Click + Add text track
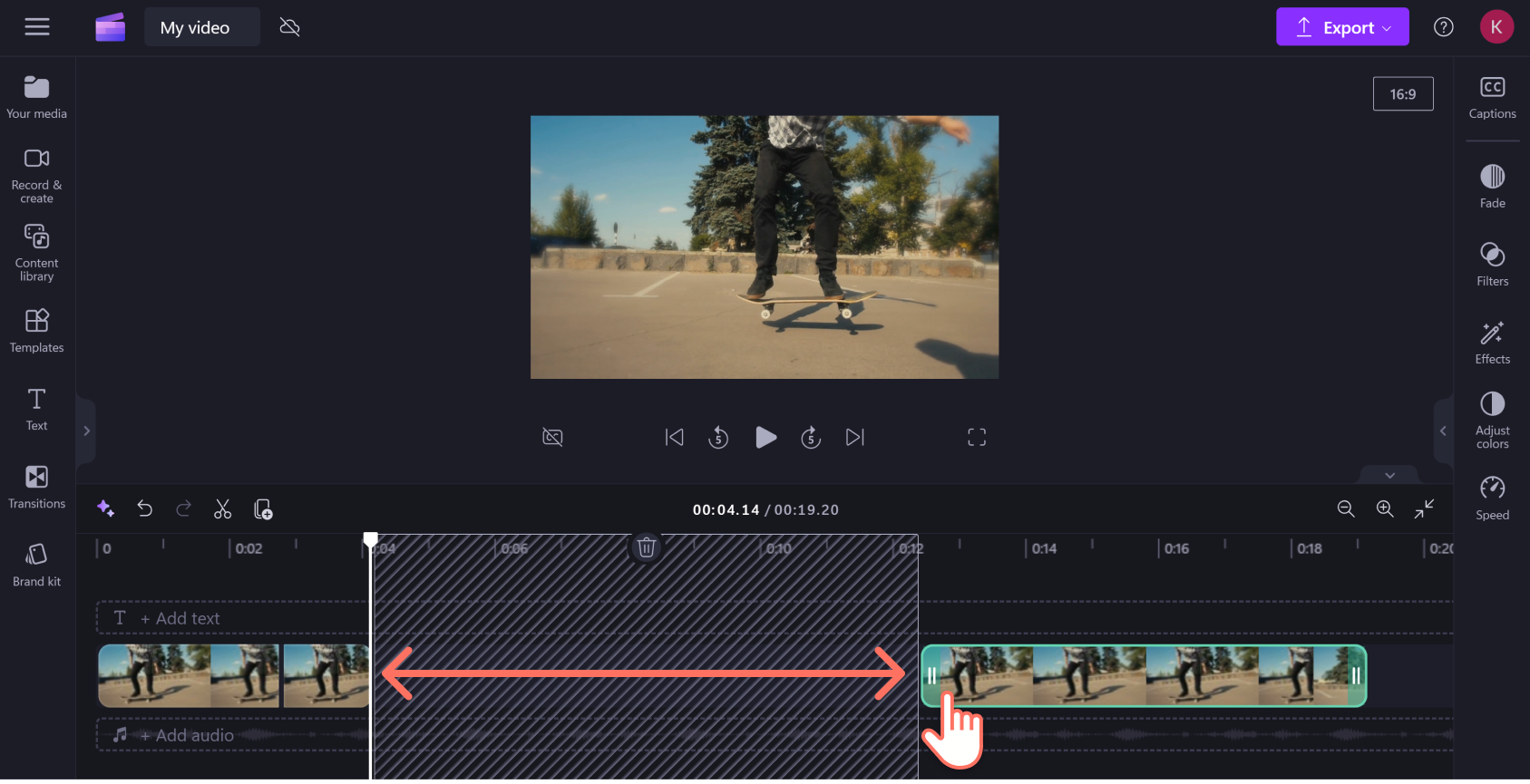This screenshot has width=1530, height=784. click(x=180, y=618)
